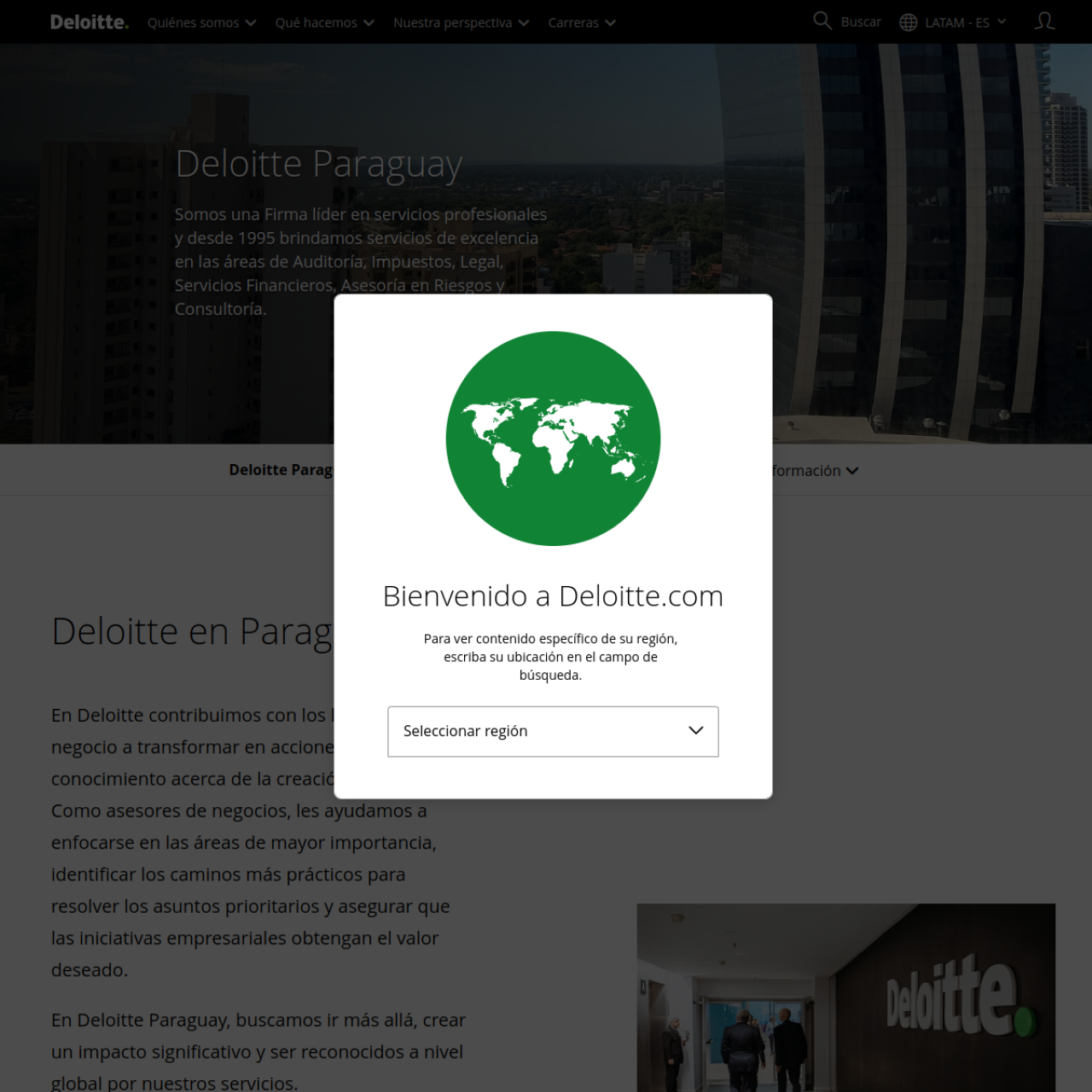The width and height of the screenshot is (1092, 1092).
Task: Click the hero text 'Somos una Firma líder'
Action: 361,261
